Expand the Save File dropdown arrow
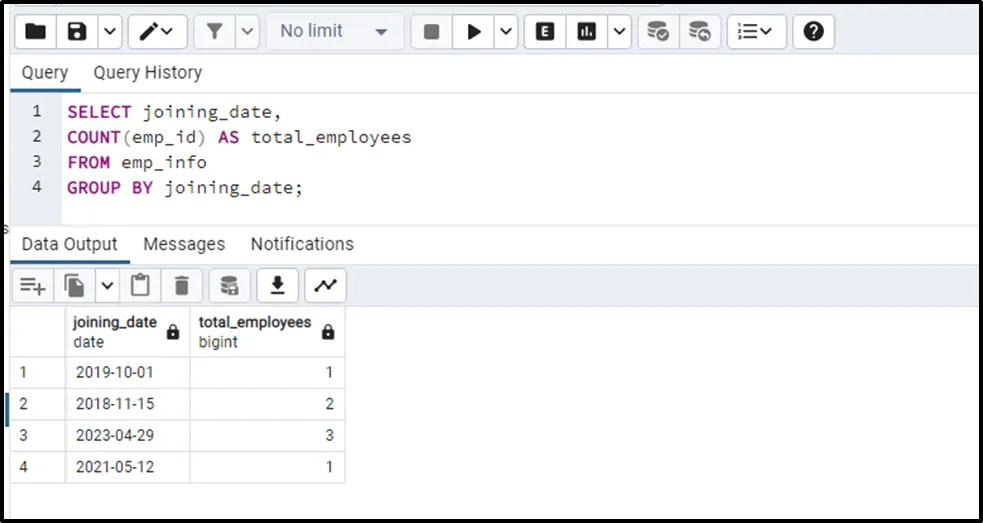Screen dimensions: 983x523 coord(109,32)
